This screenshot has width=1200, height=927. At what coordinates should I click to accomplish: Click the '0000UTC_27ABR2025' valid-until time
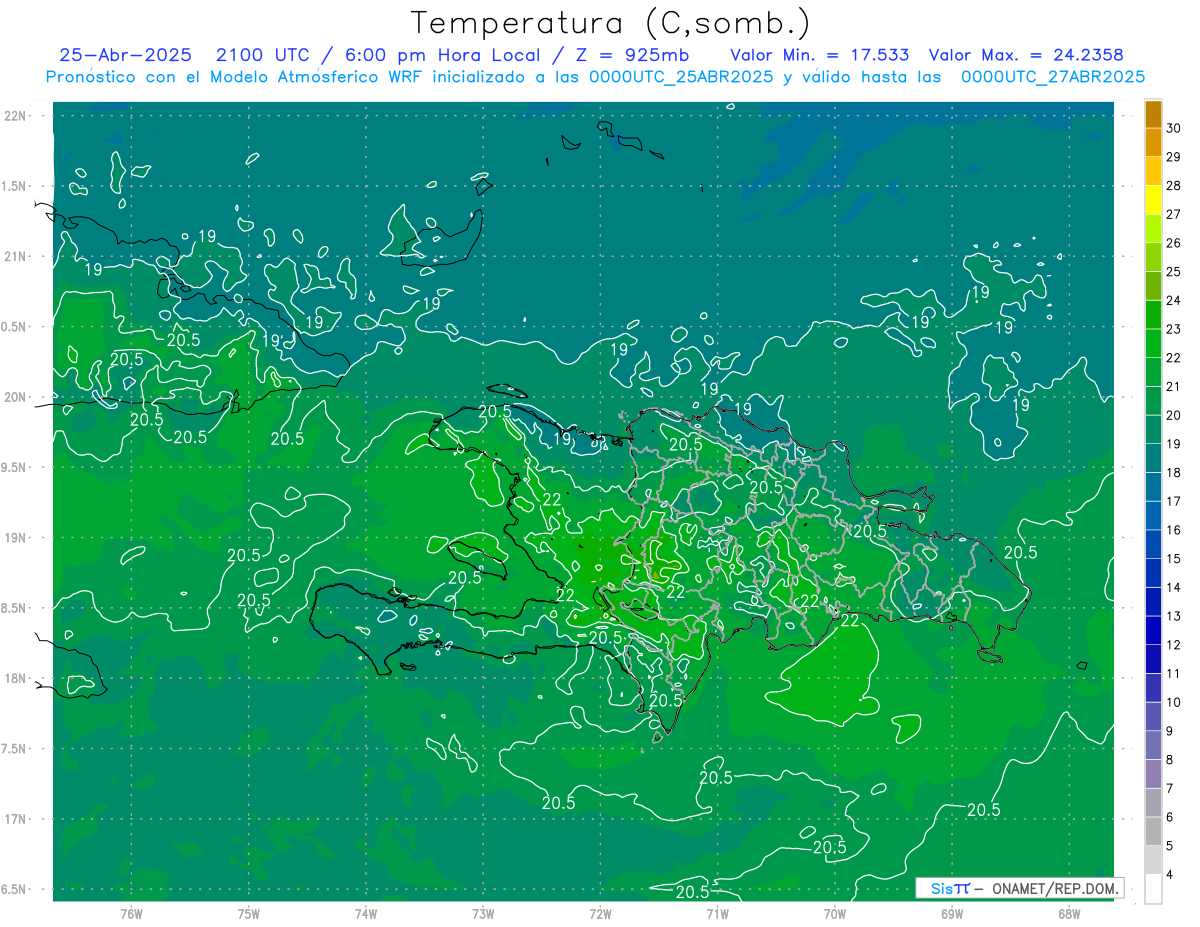click(x=1053, y=77)
